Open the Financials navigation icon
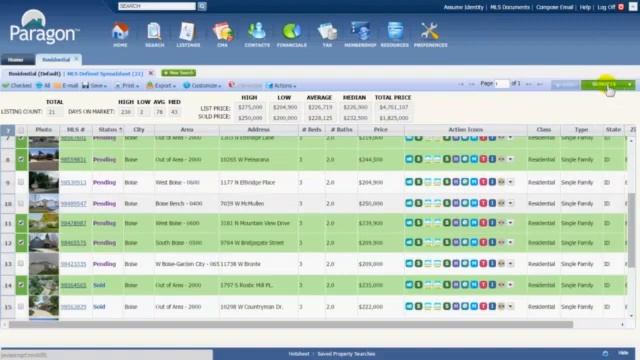This screenshot has width=640, height=360. pyautogui.click(x=292, y=35)
